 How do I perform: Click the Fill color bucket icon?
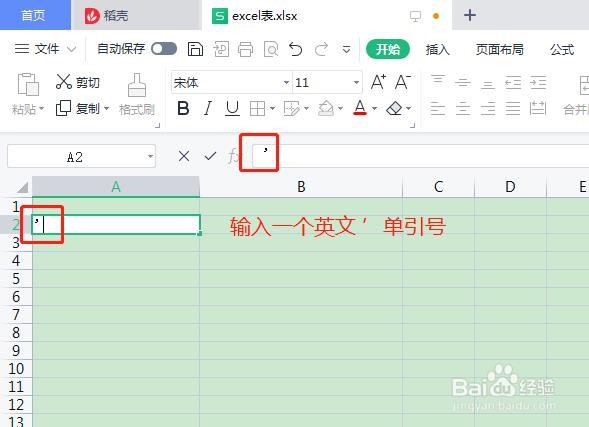[326, 109]
